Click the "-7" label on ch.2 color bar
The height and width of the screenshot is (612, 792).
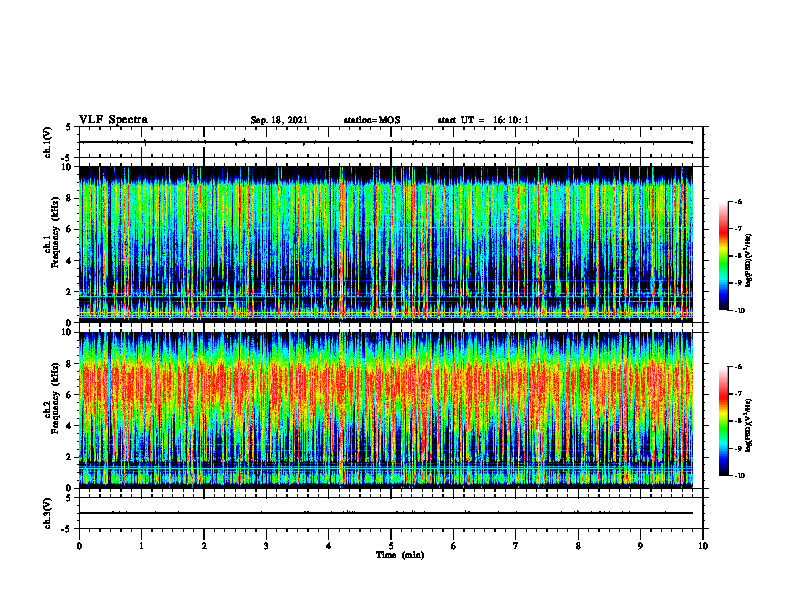coord(738,394)
